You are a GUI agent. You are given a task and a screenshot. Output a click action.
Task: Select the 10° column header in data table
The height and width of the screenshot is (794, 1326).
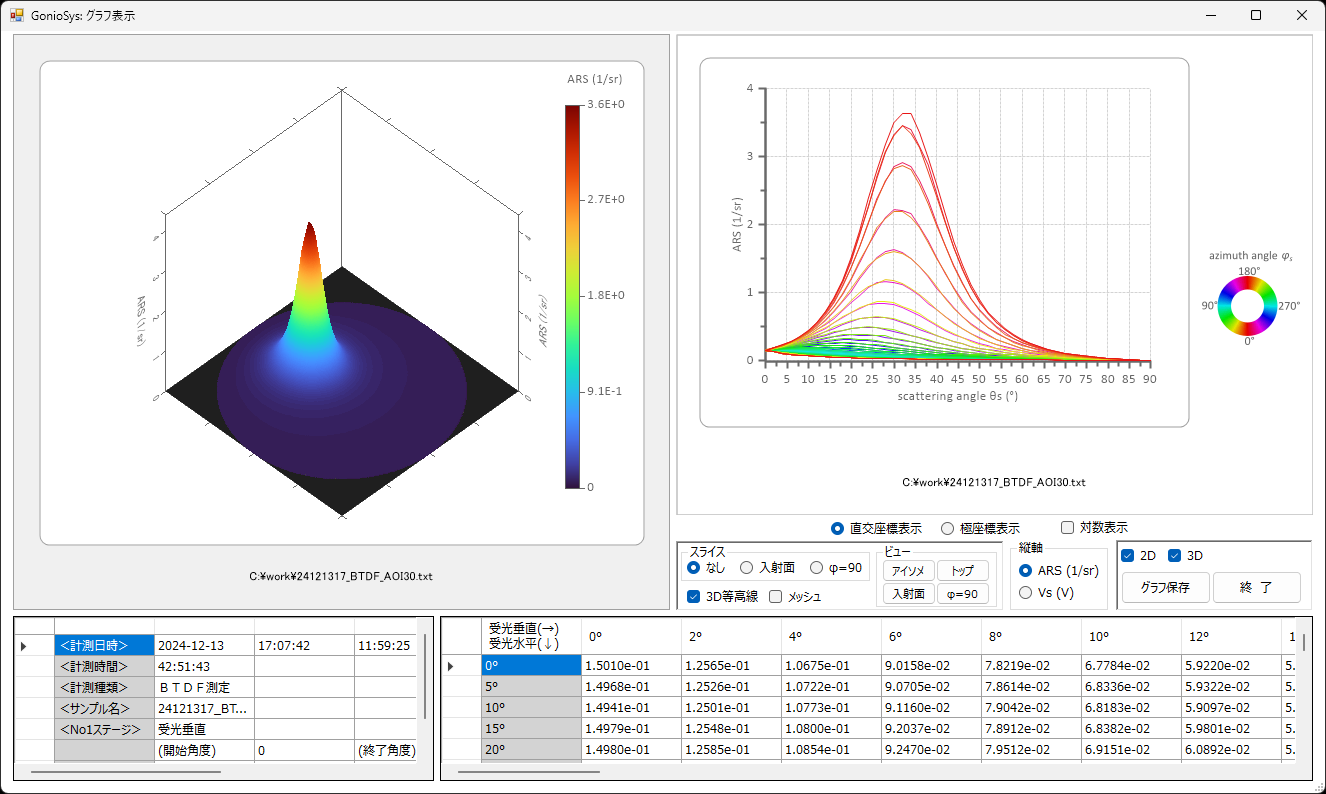1098,636
